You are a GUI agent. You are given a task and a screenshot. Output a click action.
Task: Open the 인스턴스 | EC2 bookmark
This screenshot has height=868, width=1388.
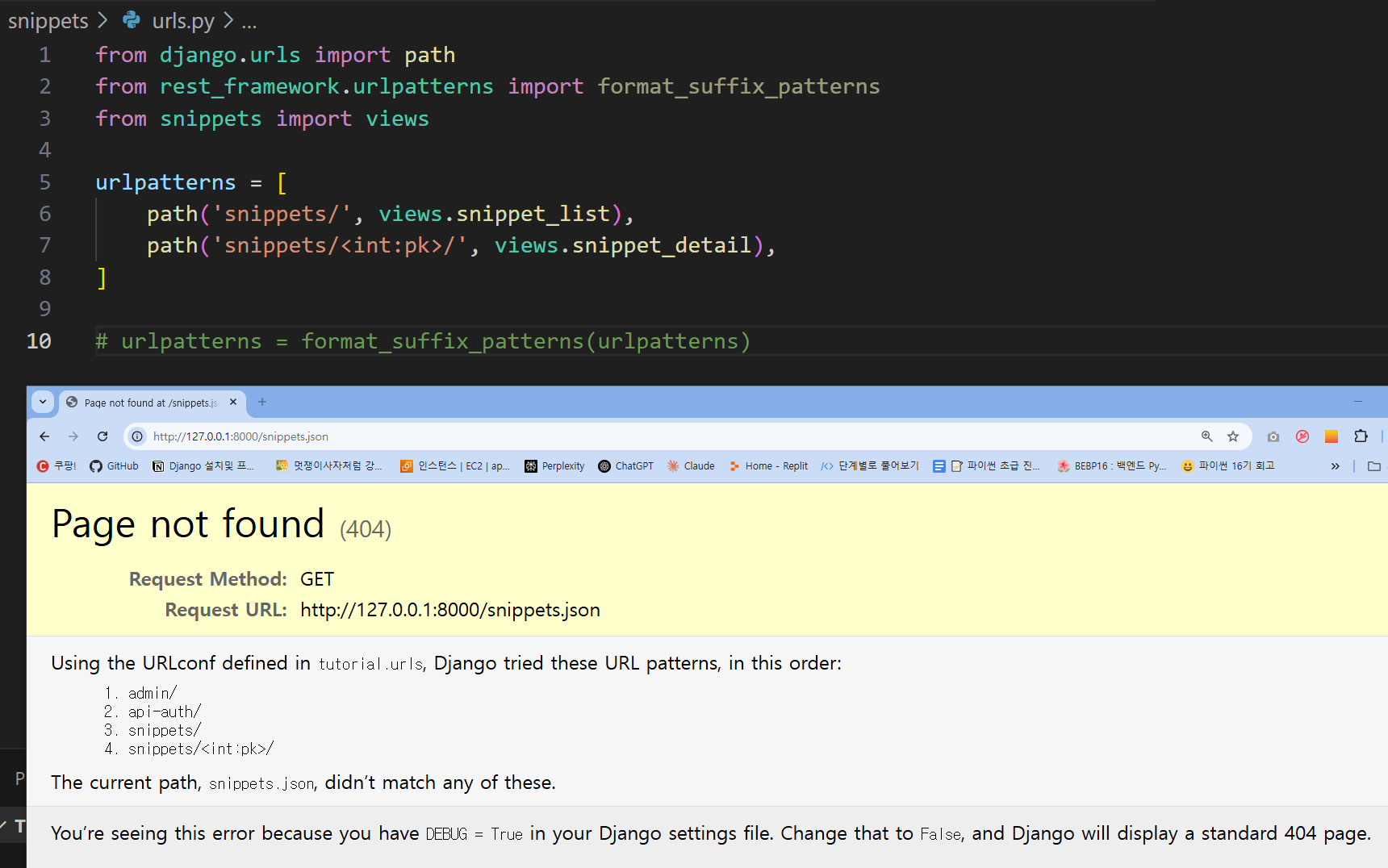pyautogui.click(x=455, y=466)
